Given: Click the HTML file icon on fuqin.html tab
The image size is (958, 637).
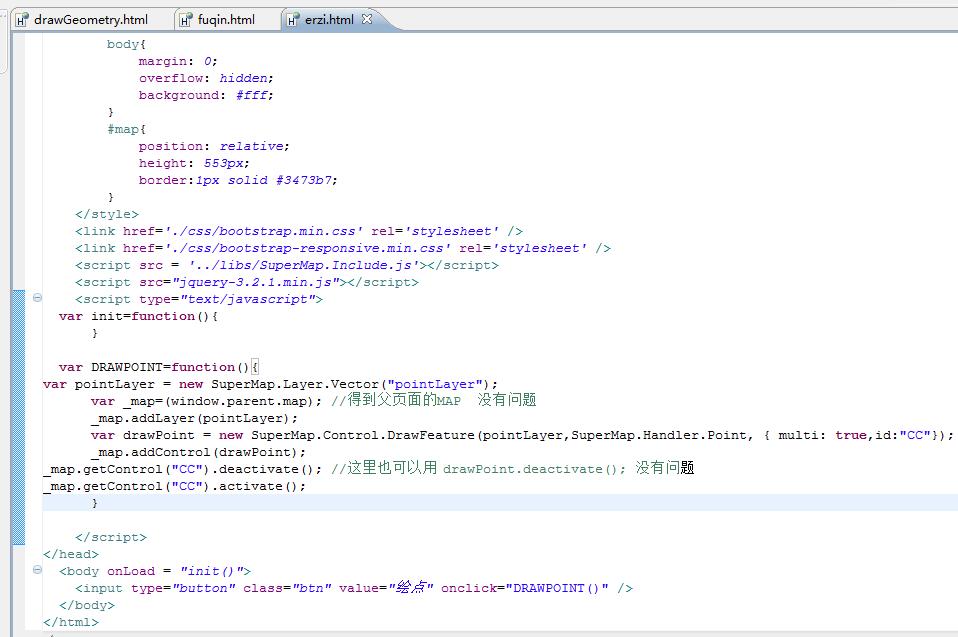Looking at the screenshot, I should click(186, 20).
